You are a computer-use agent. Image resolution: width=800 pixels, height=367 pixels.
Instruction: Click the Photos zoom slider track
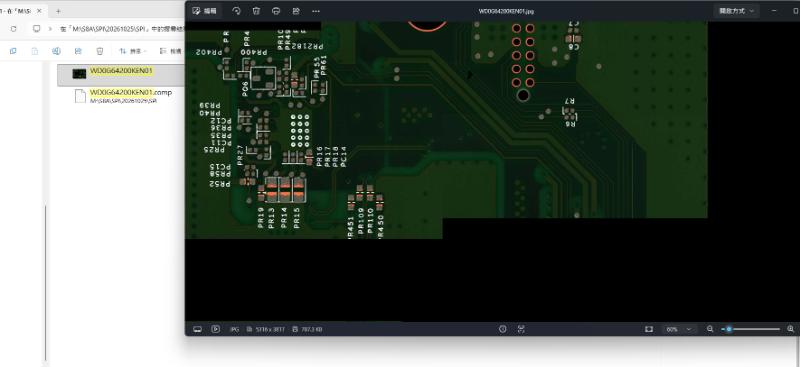coord(751,329)
